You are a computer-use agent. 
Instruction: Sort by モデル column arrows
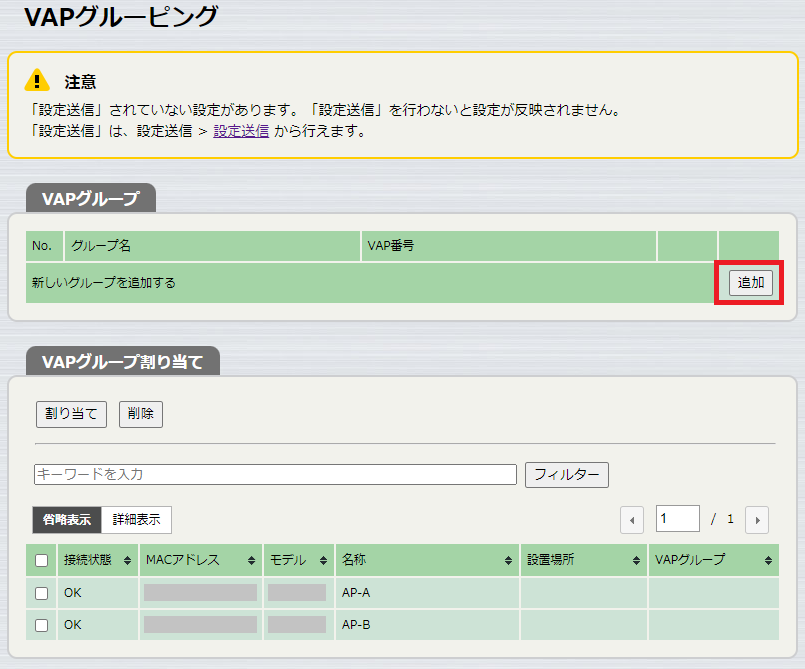pyautogui.click(x=324, y=561)
